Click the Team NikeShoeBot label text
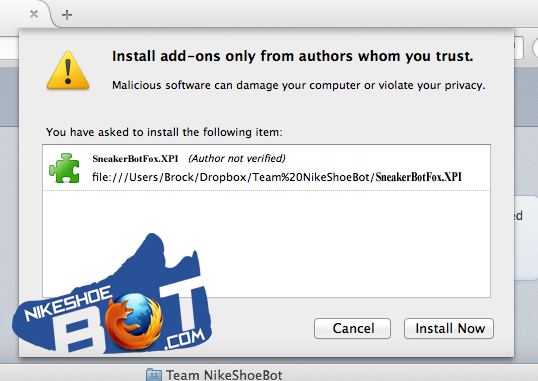Viewport: 538px width, 381px height. (224, 375)
